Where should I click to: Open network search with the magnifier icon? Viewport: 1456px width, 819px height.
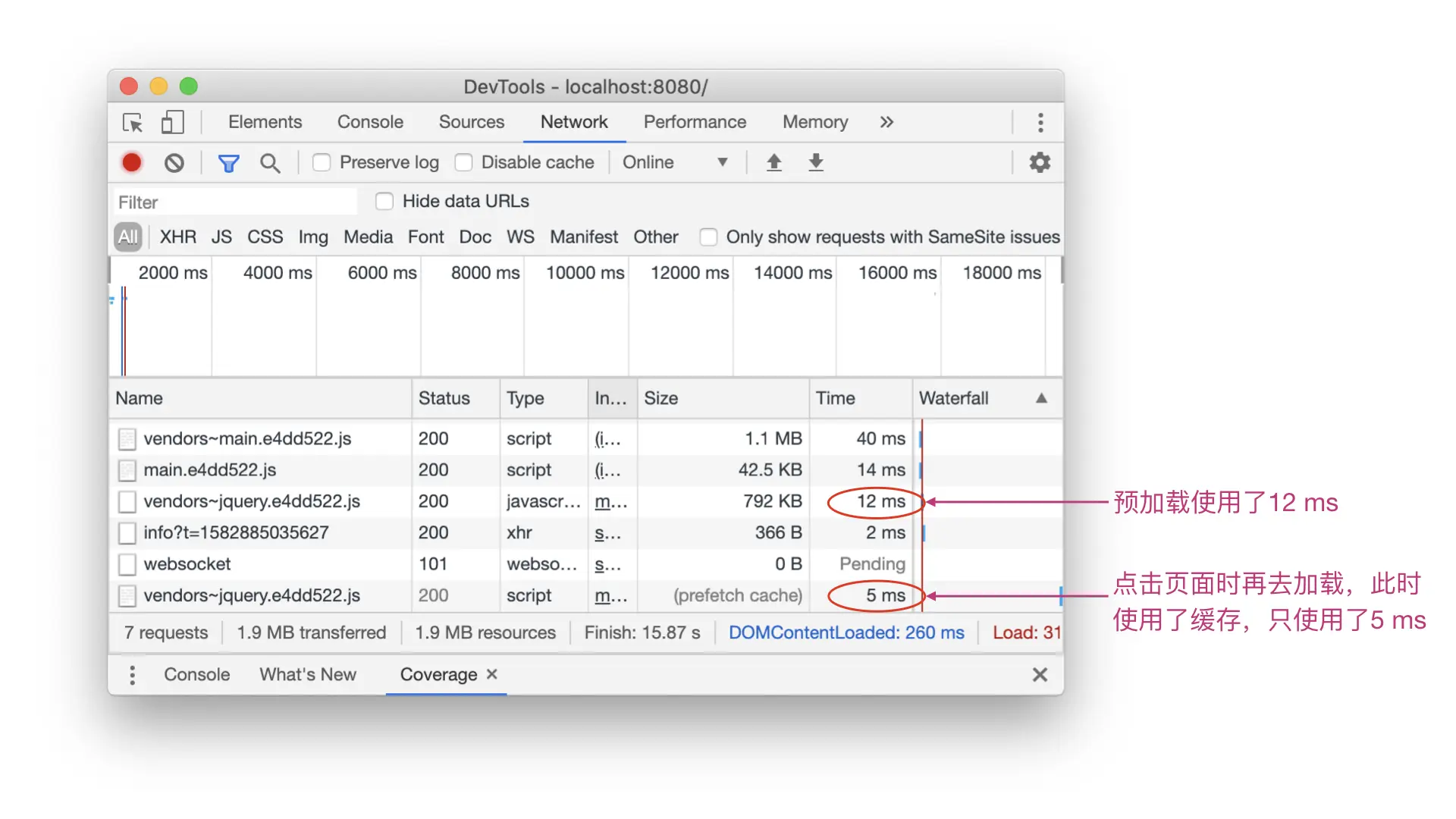pyautogui.click(x=269, y=162)
